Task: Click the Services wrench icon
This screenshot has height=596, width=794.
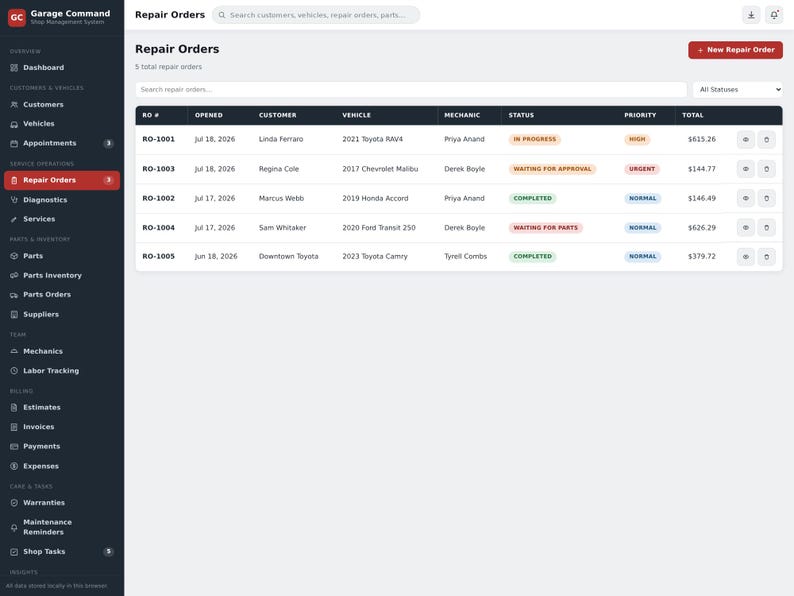Action: [x=14, y=219]
